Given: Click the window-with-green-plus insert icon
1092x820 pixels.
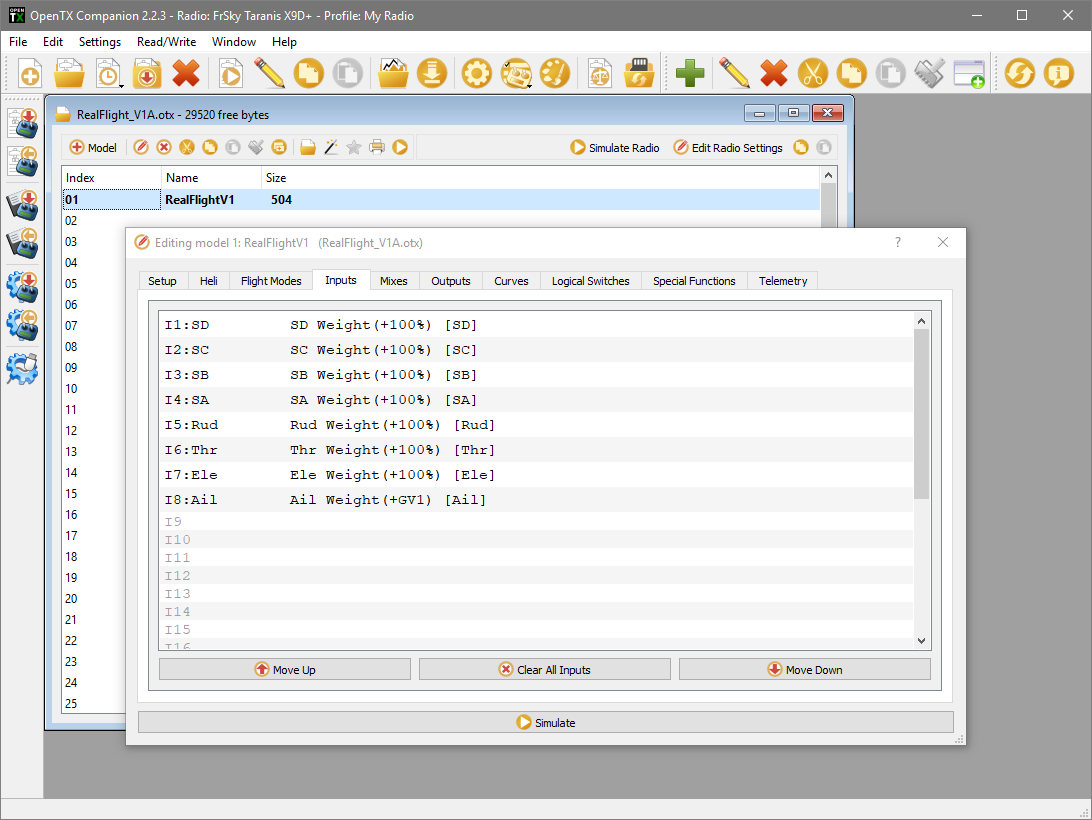Looking at the screenshot, I should click(x=969, y=73).
